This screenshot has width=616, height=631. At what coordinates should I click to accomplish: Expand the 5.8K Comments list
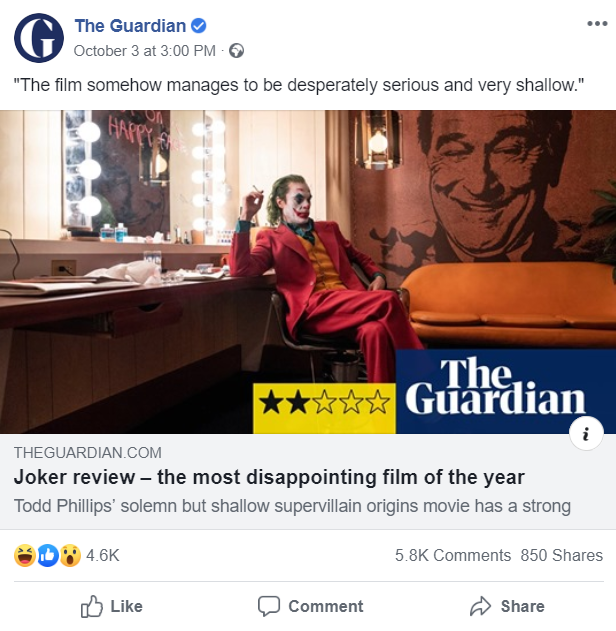pyautogui.click(x=453, y=555)
